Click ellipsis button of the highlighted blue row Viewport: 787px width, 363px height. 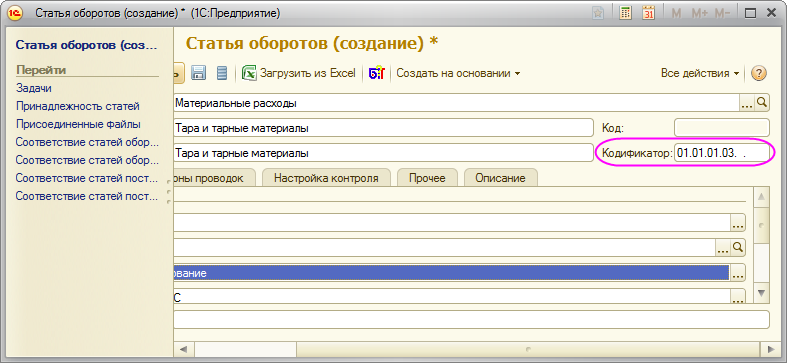[x=738, y=273]
